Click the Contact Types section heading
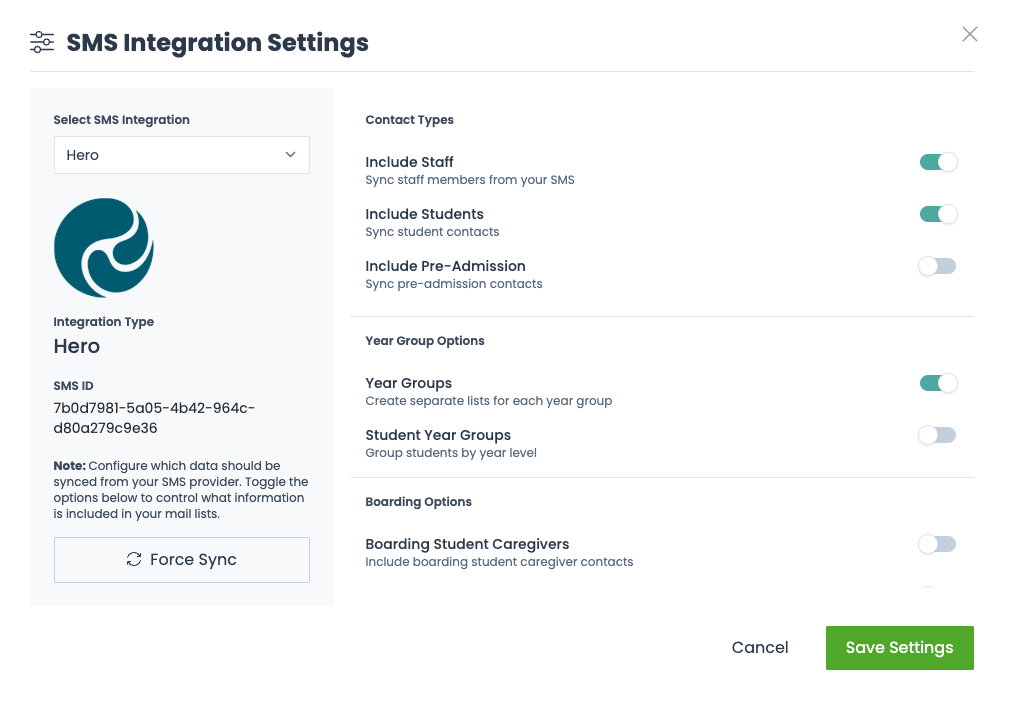The width and height of the screenshot is (1010, 705). 409,120
